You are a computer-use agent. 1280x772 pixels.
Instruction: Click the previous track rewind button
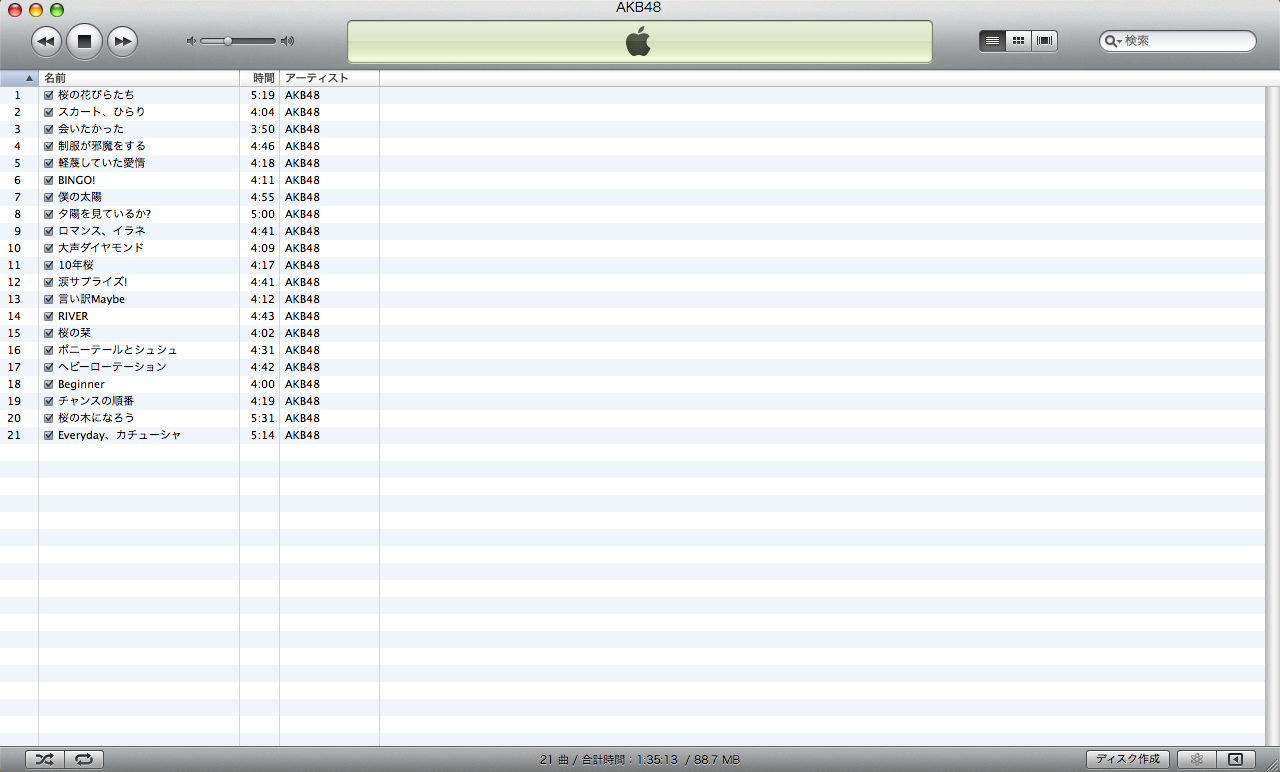point(47,41)
